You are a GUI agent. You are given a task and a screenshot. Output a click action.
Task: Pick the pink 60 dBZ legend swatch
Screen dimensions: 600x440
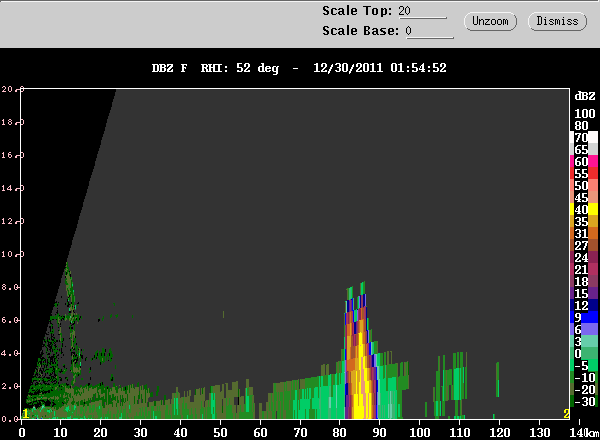pos(580,161)
